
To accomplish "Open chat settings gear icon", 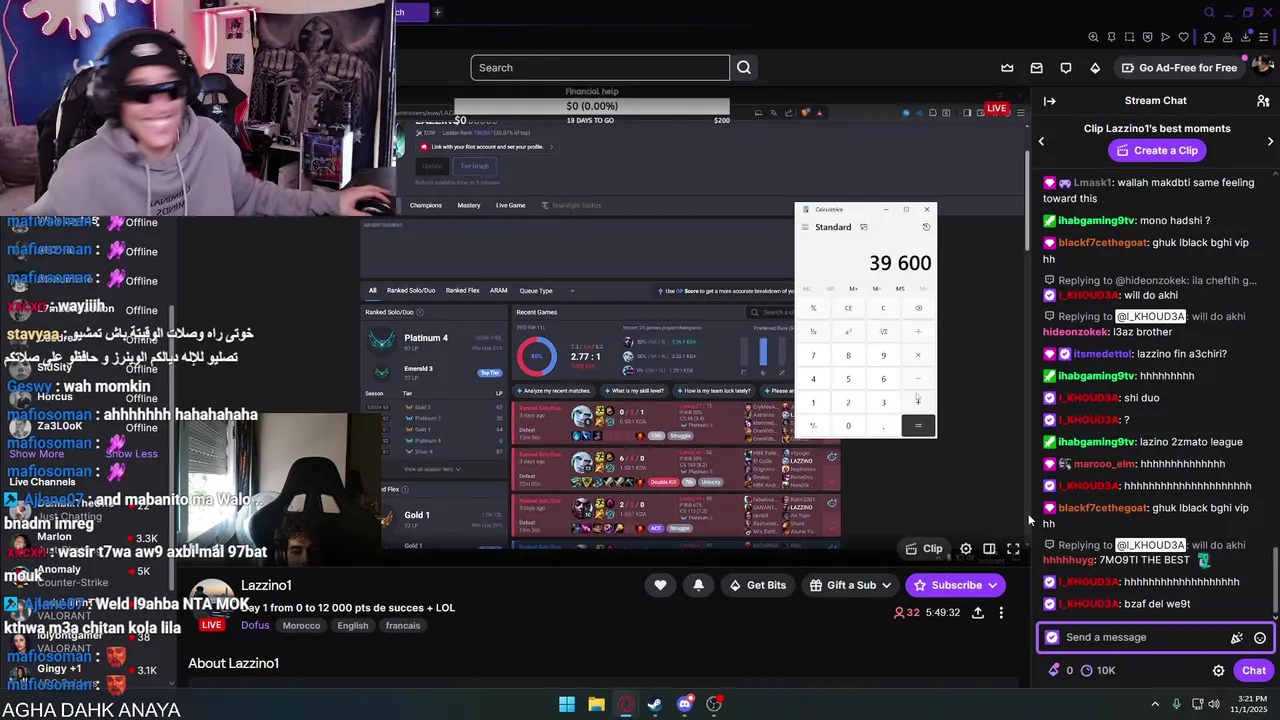I will (x=1218, y=671).
